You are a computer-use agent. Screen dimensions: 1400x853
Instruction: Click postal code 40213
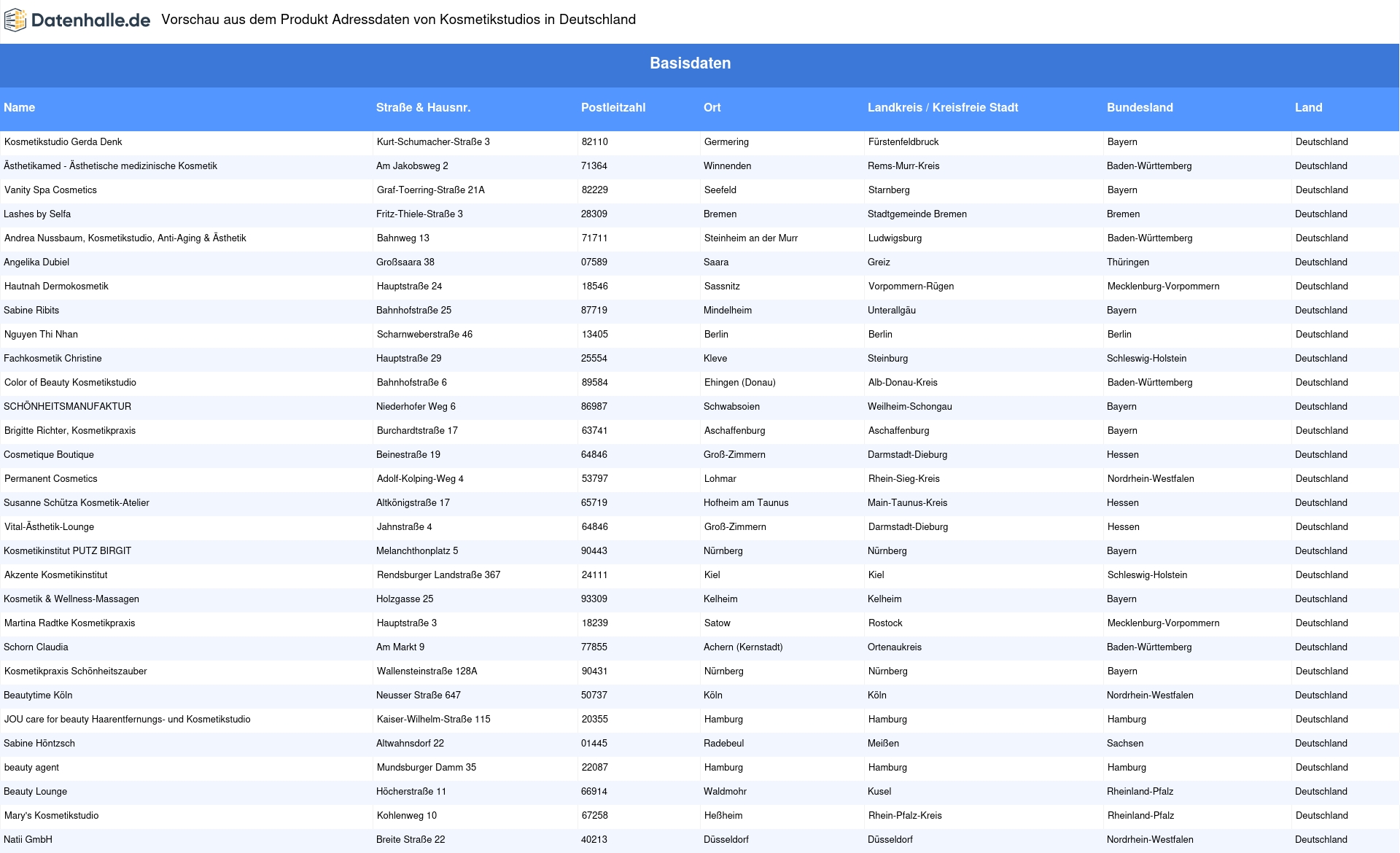pyautogui.click(x=594, y=840)
